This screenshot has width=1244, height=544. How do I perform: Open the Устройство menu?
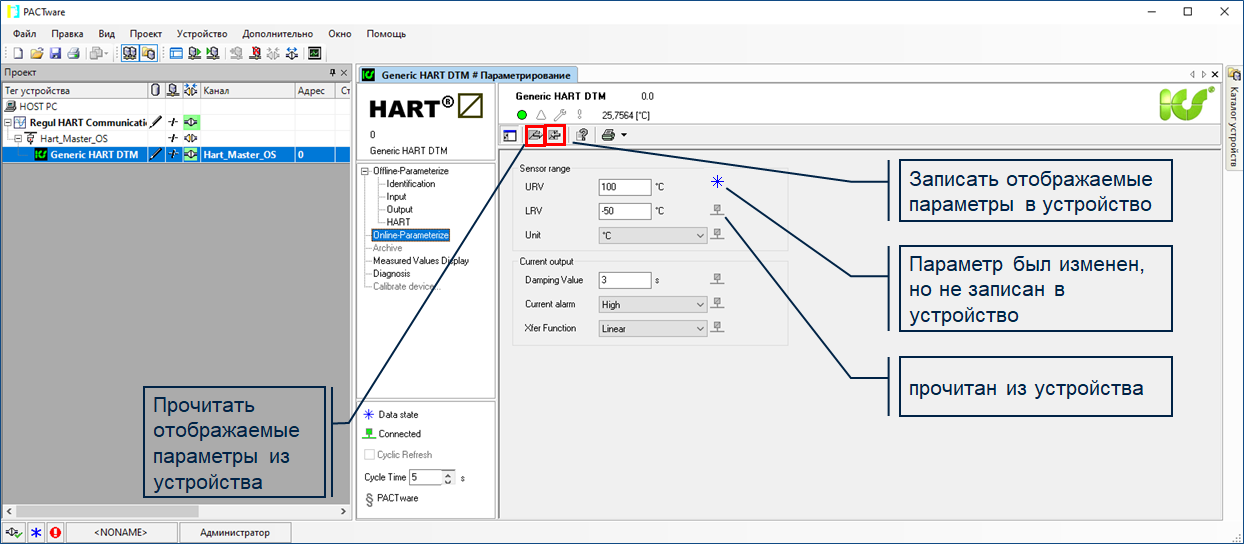click(201, 33)
